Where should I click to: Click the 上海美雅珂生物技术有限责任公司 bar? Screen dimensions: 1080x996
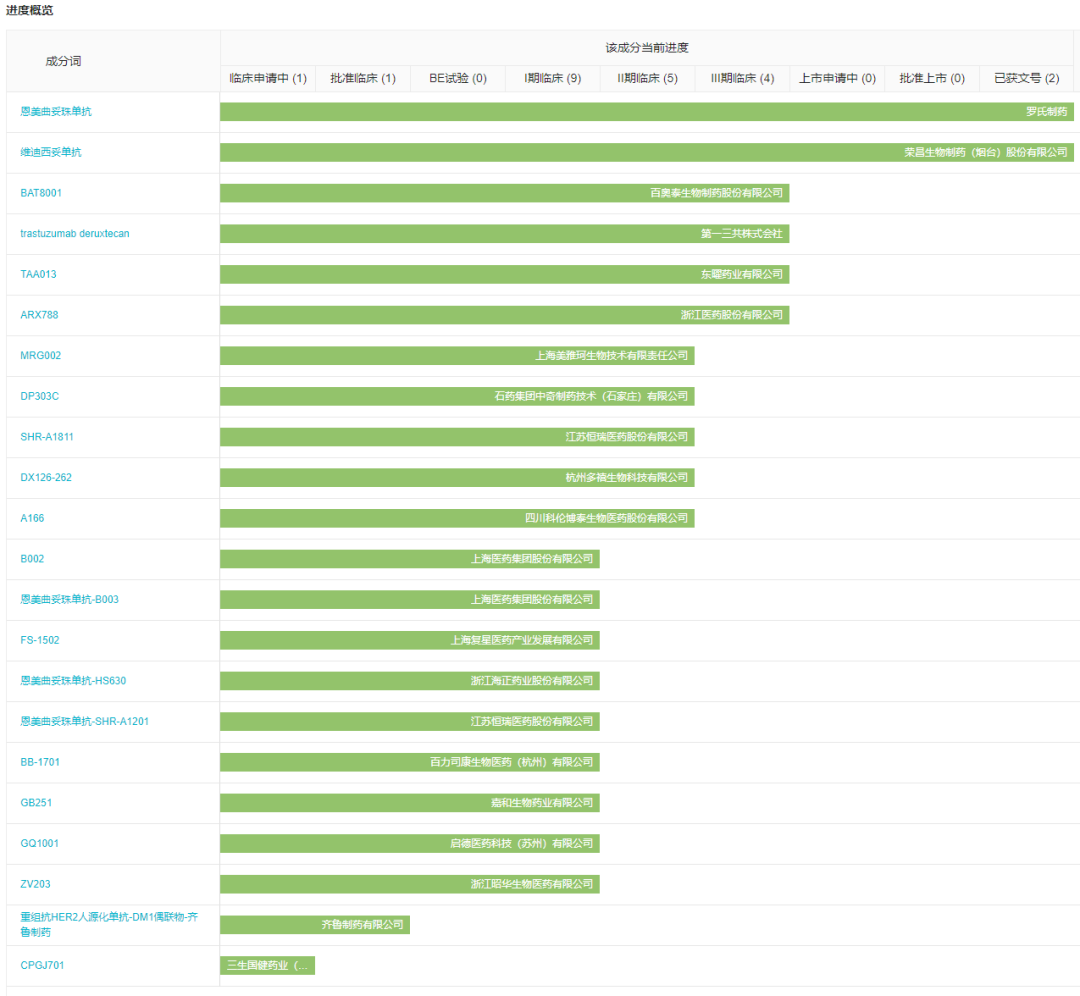click(457, 355)
